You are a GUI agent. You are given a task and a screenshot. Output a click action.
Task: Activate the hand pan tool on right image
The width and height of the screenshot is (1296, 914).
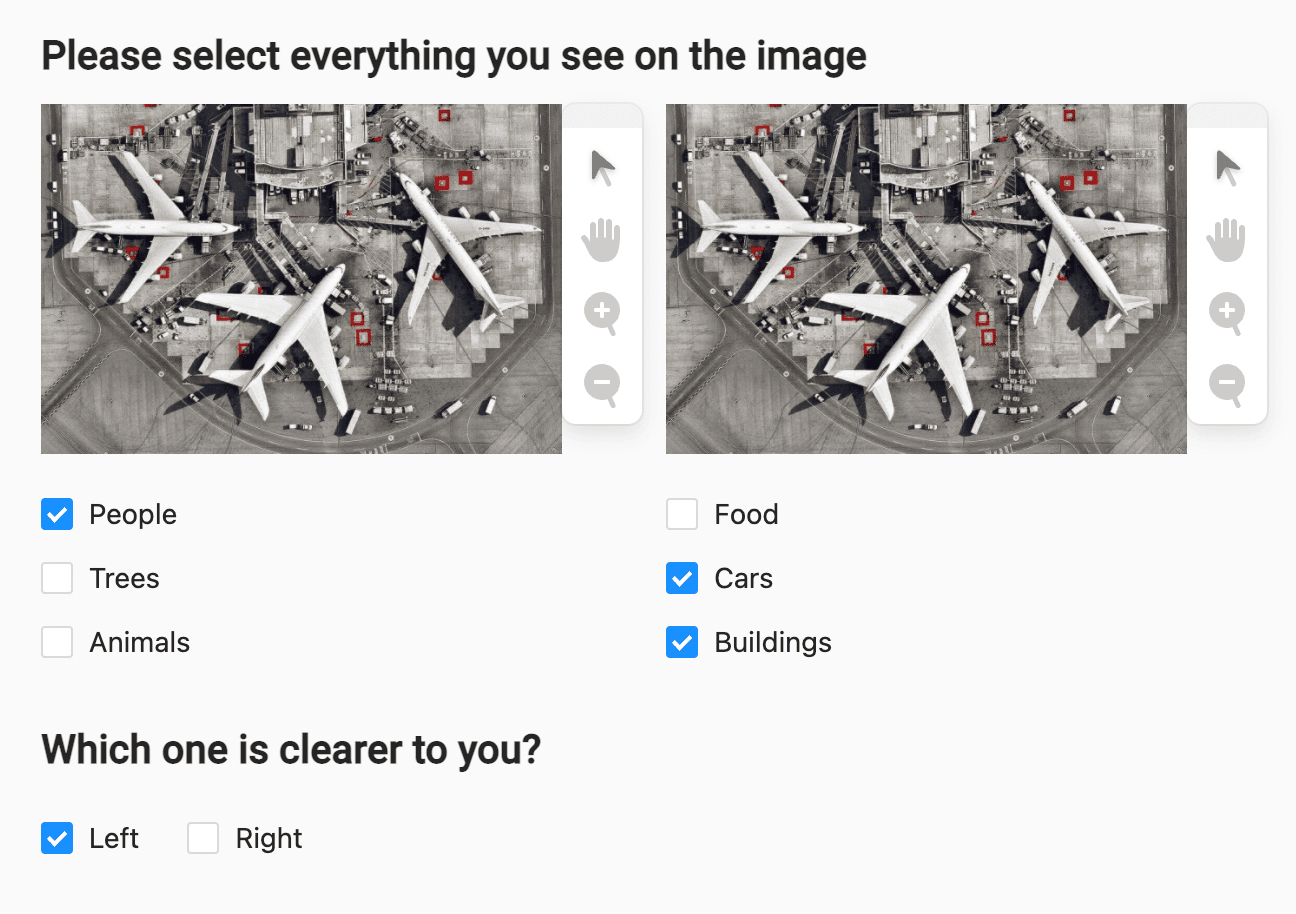point(1227,241)
